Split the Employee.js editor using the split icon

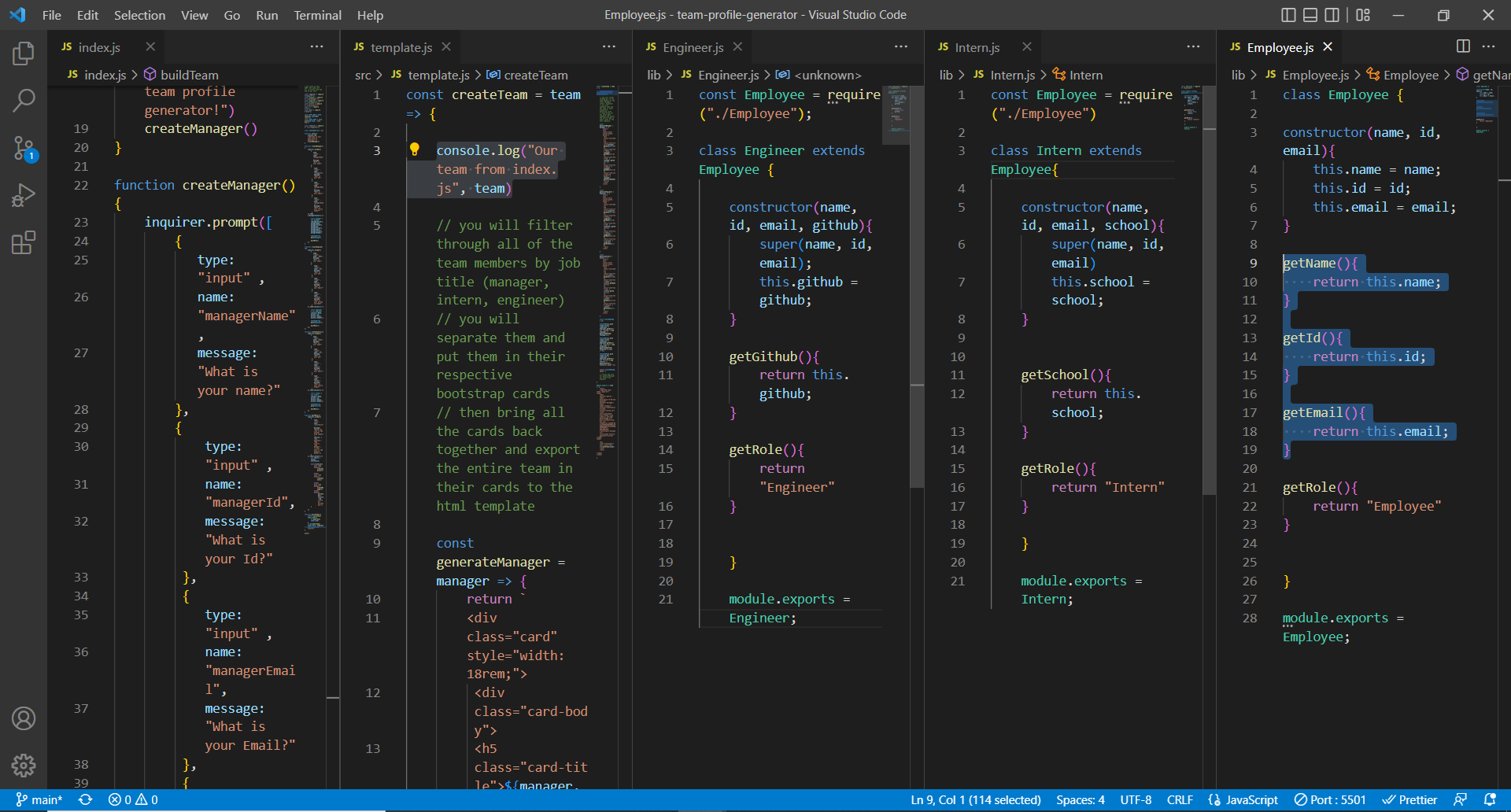click(1463, 47)
